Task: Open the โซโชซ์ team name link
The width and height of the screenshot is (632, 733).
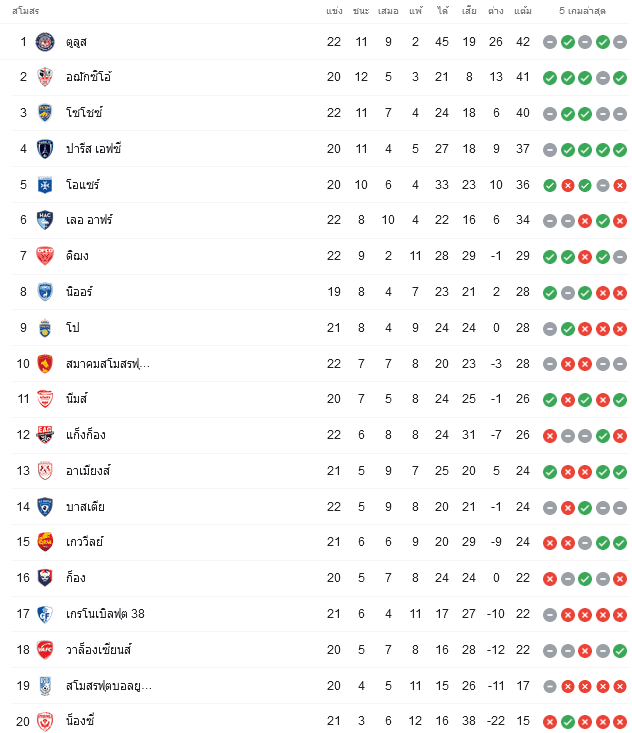Action: click(x=84, y=113)
